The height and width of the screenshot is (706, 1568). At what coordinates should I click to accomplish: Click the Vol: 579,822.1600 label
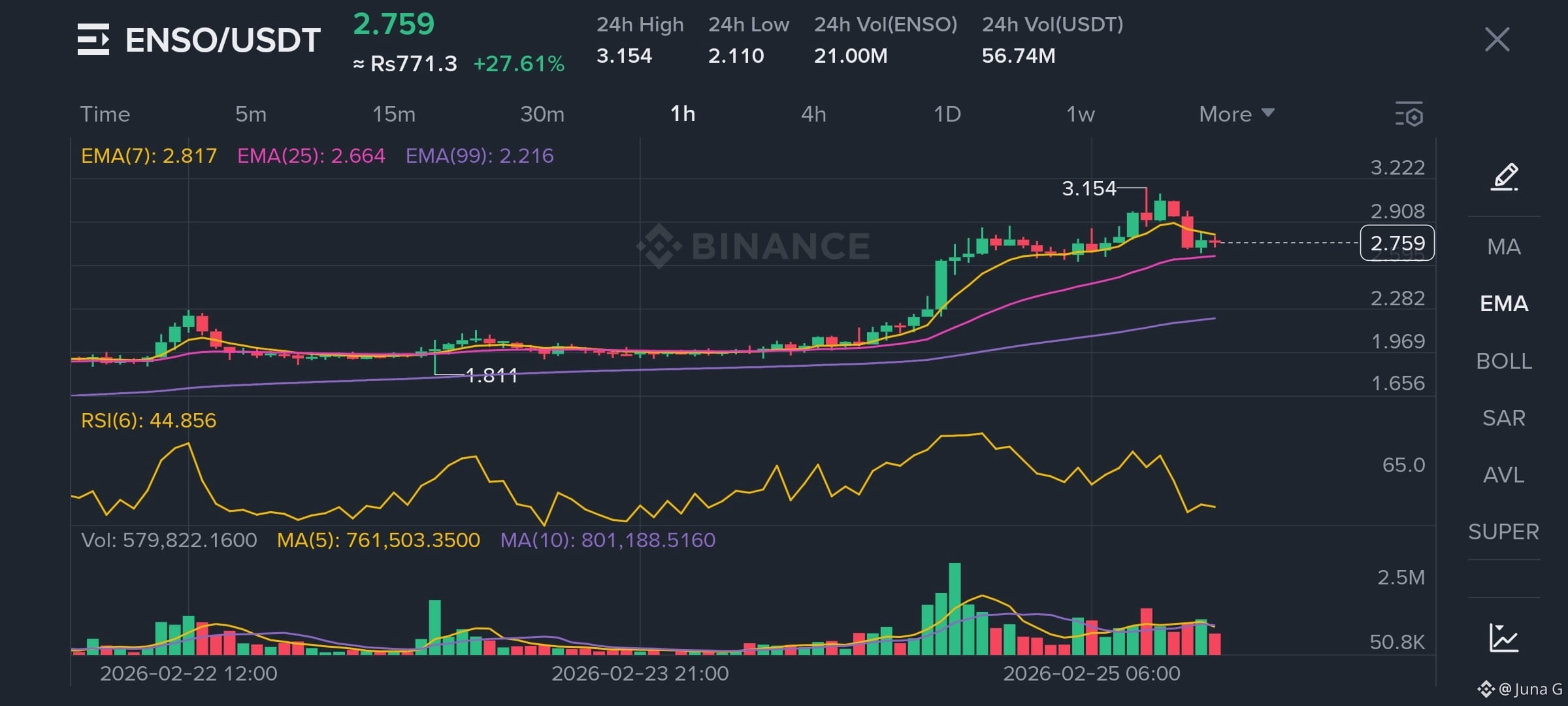pyautogui.click(x=169, y=540)
